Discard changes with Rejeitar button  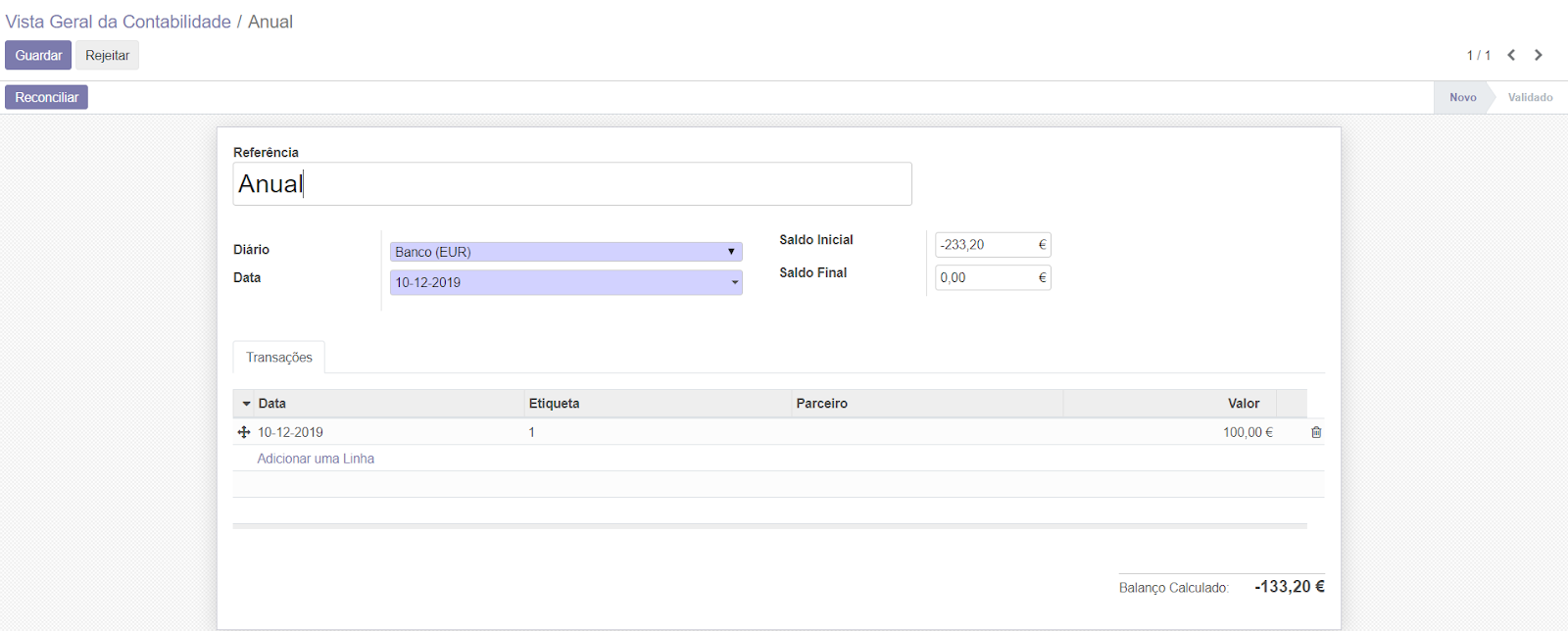pos(107,56)
